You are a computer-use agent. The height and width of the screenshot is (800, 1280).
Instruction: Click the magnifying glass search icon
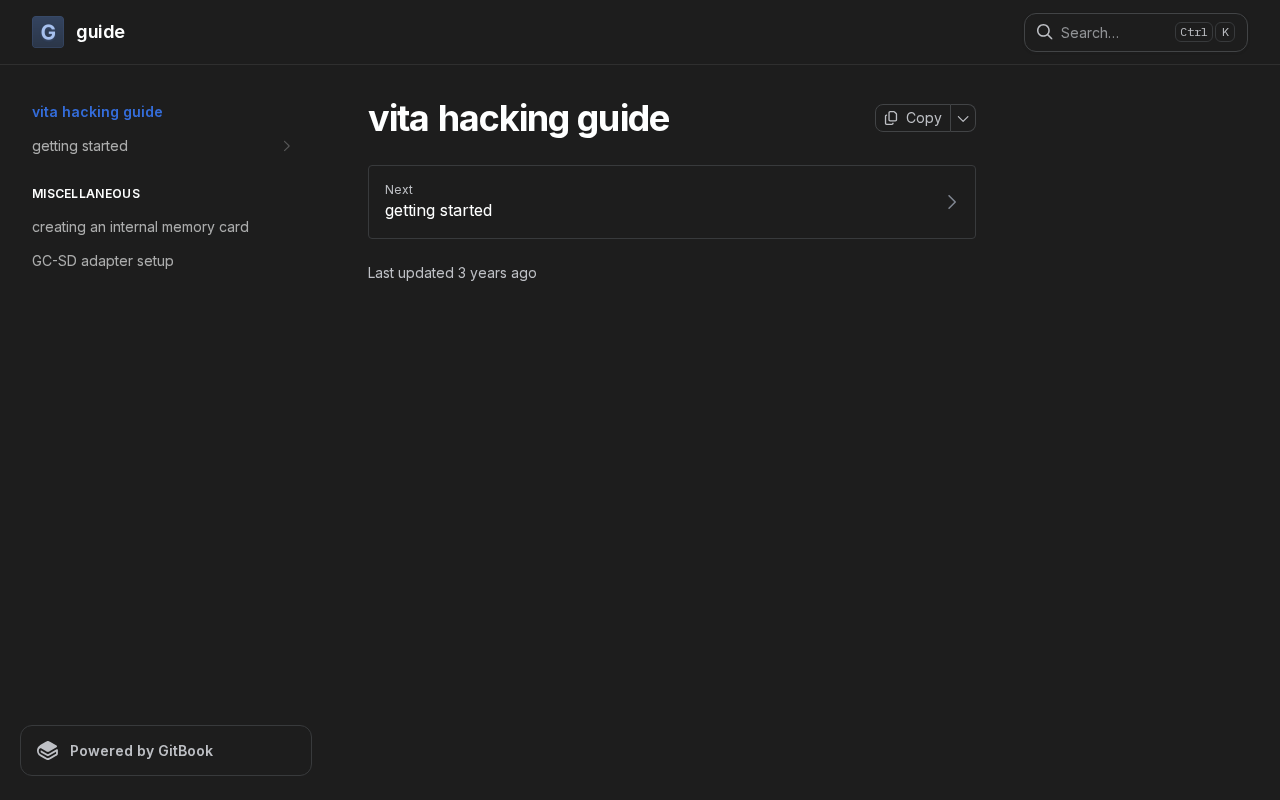click(1044, 32)
